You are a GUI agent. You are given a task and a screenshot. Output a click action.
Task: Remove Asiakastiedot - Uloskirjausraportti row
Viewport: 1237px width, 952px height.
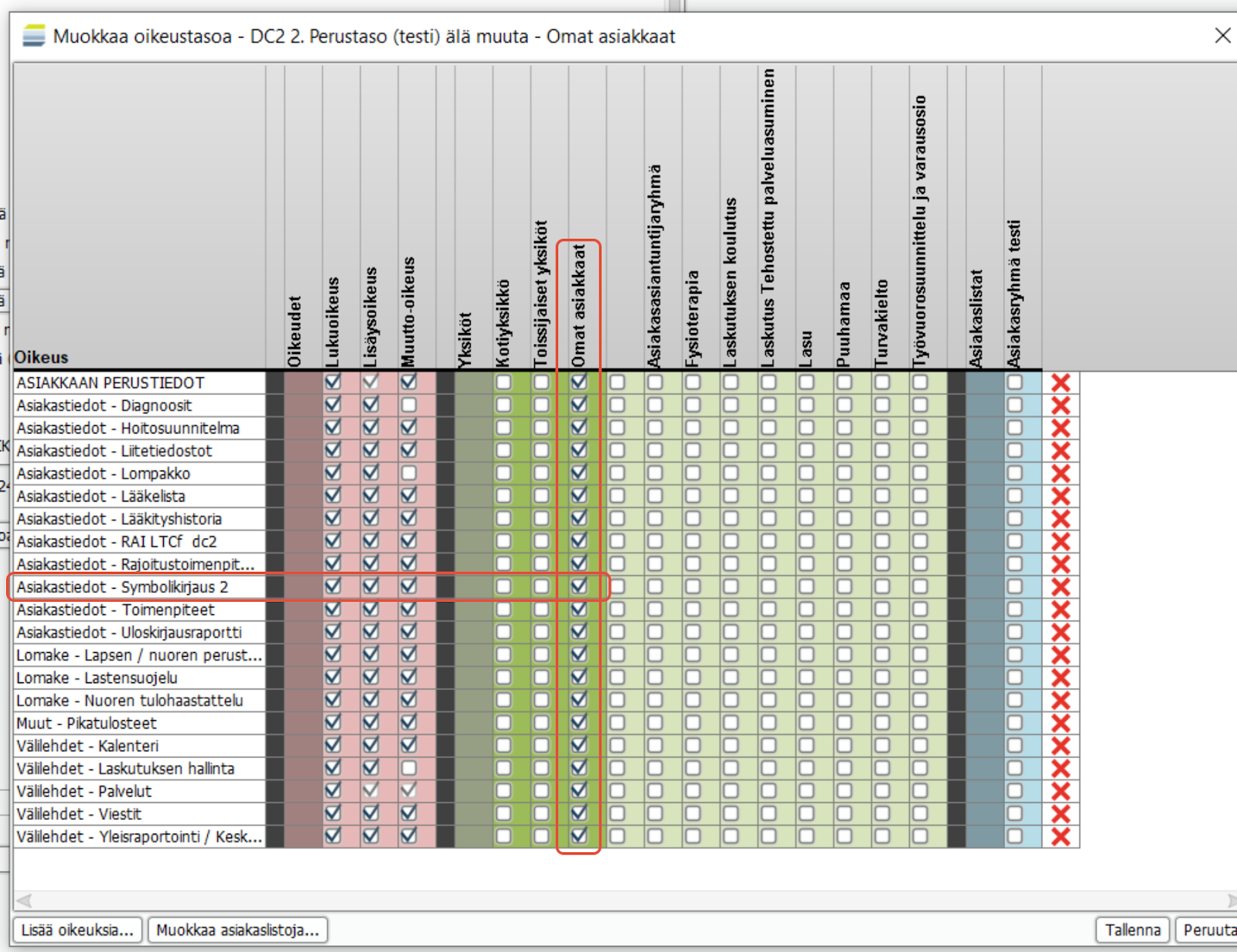pos(1061,632)
